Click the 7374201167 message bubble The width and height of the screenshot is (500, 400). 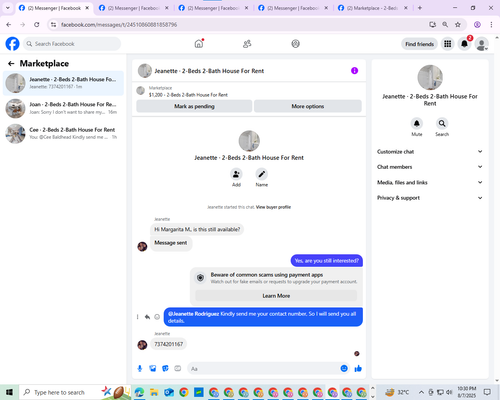169,344
